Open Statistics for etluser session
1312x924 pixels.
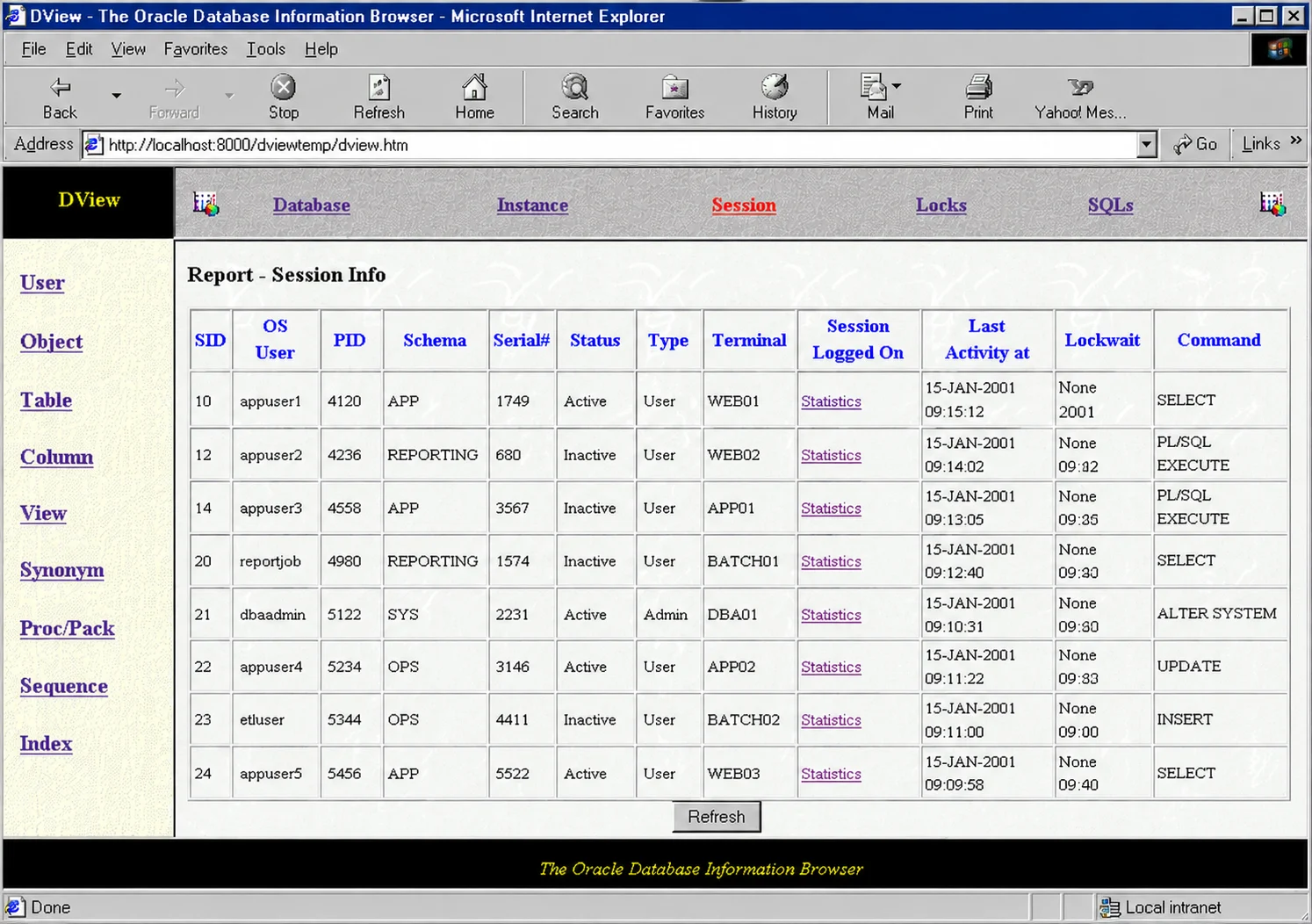pos(831,720)
